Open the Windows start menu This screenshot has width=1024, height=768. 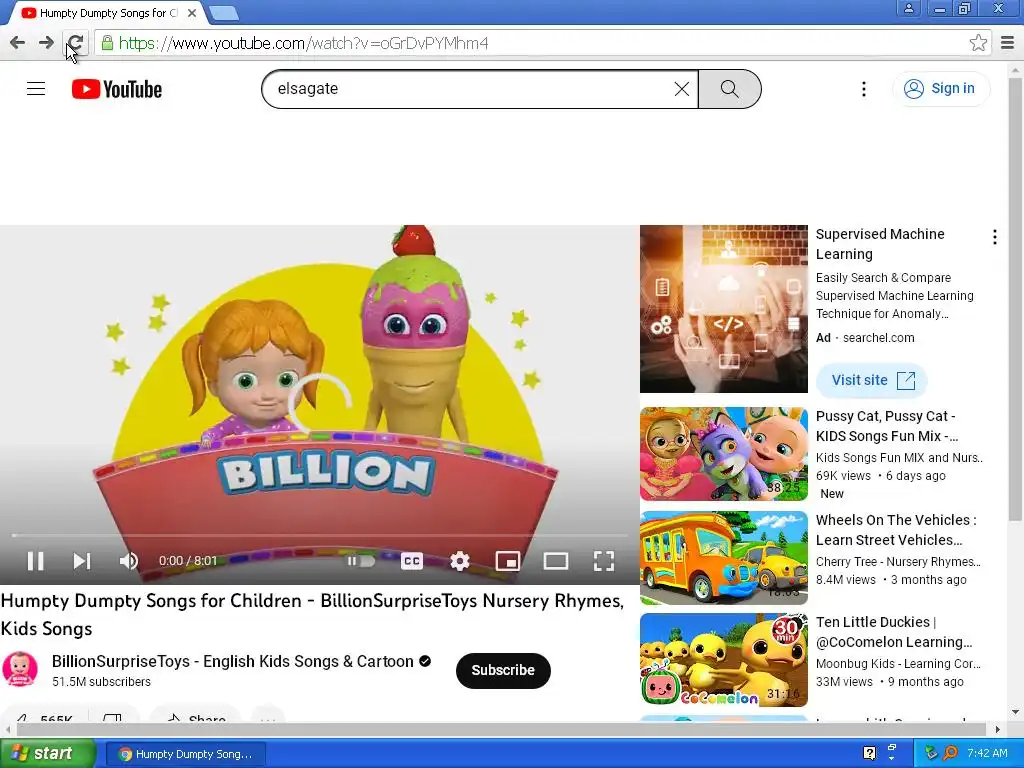tap(47, 754)
